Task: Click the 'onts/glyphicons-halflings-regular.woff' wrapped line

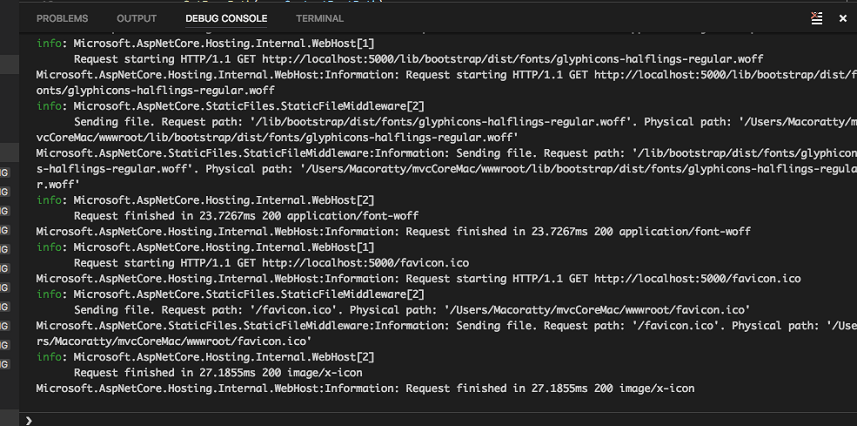Action: pyautogui.click(x=156, y=90)
